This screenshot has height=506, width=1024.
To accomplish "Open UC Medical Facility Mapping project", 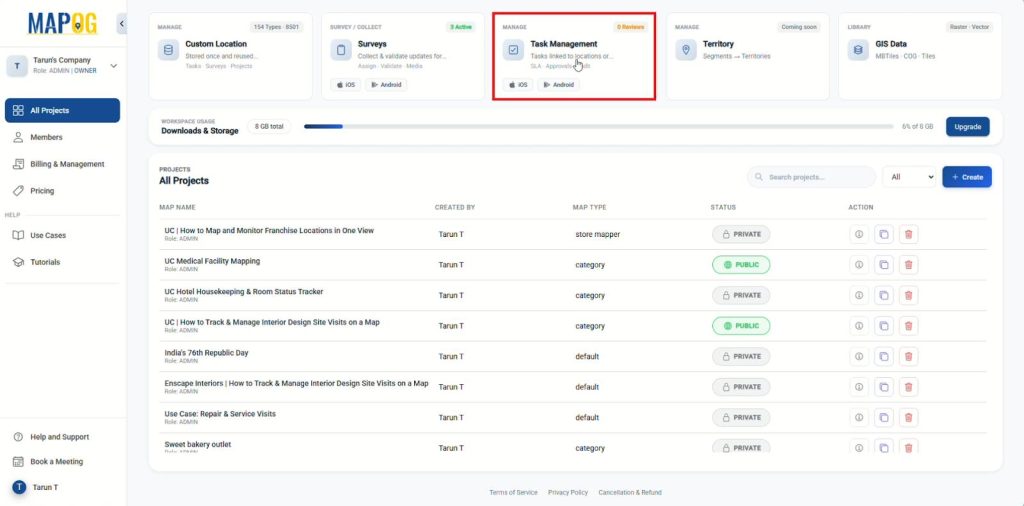I will pyautogui.click(x=212, y=261).
